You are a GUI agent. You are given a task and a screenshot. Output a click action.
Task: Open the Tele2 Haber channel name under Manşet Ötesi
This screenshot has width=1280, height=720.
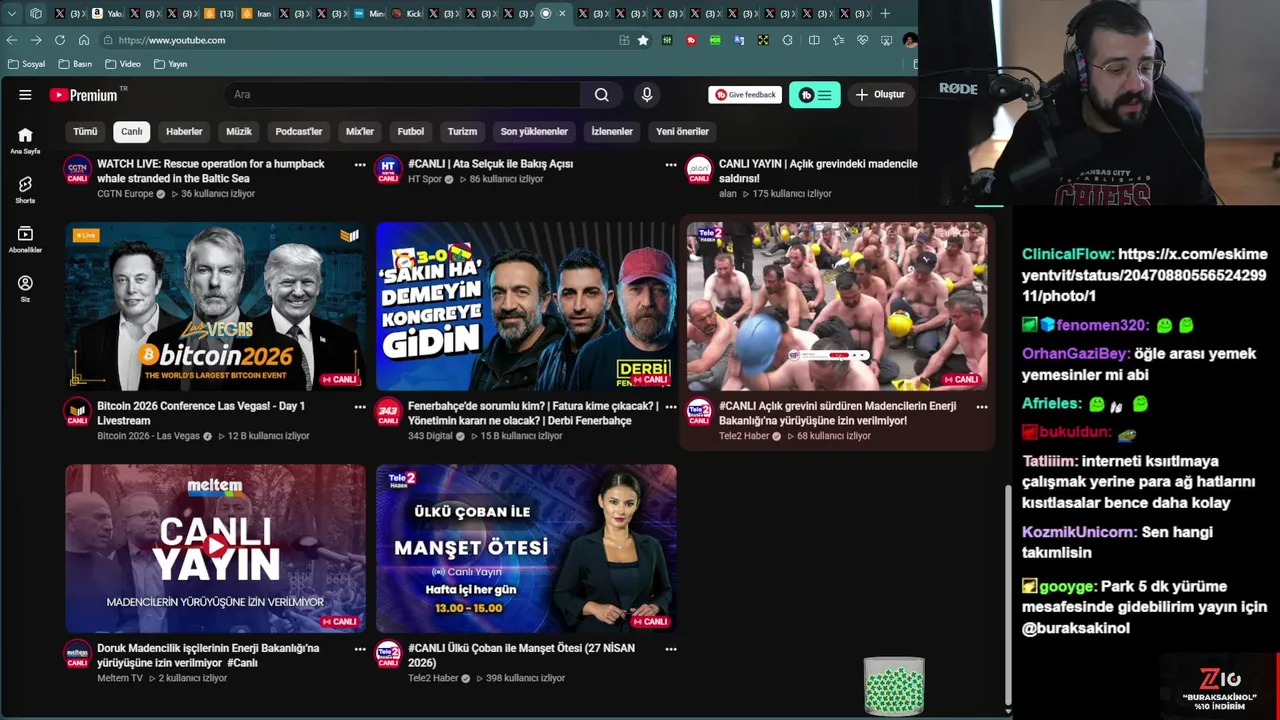(433, 678)
